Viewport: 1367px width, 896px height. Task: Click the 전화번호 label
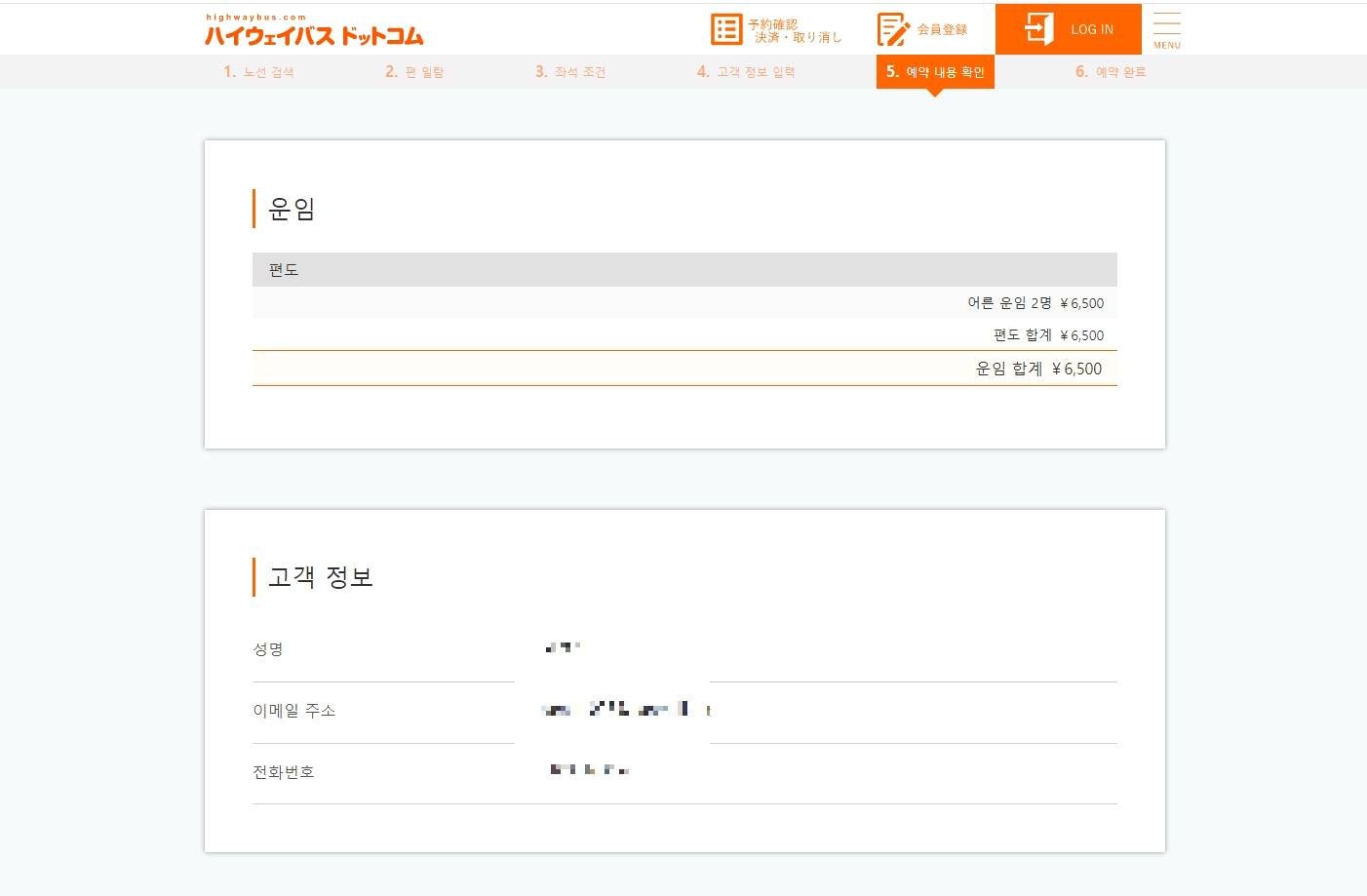click(284, 772)
